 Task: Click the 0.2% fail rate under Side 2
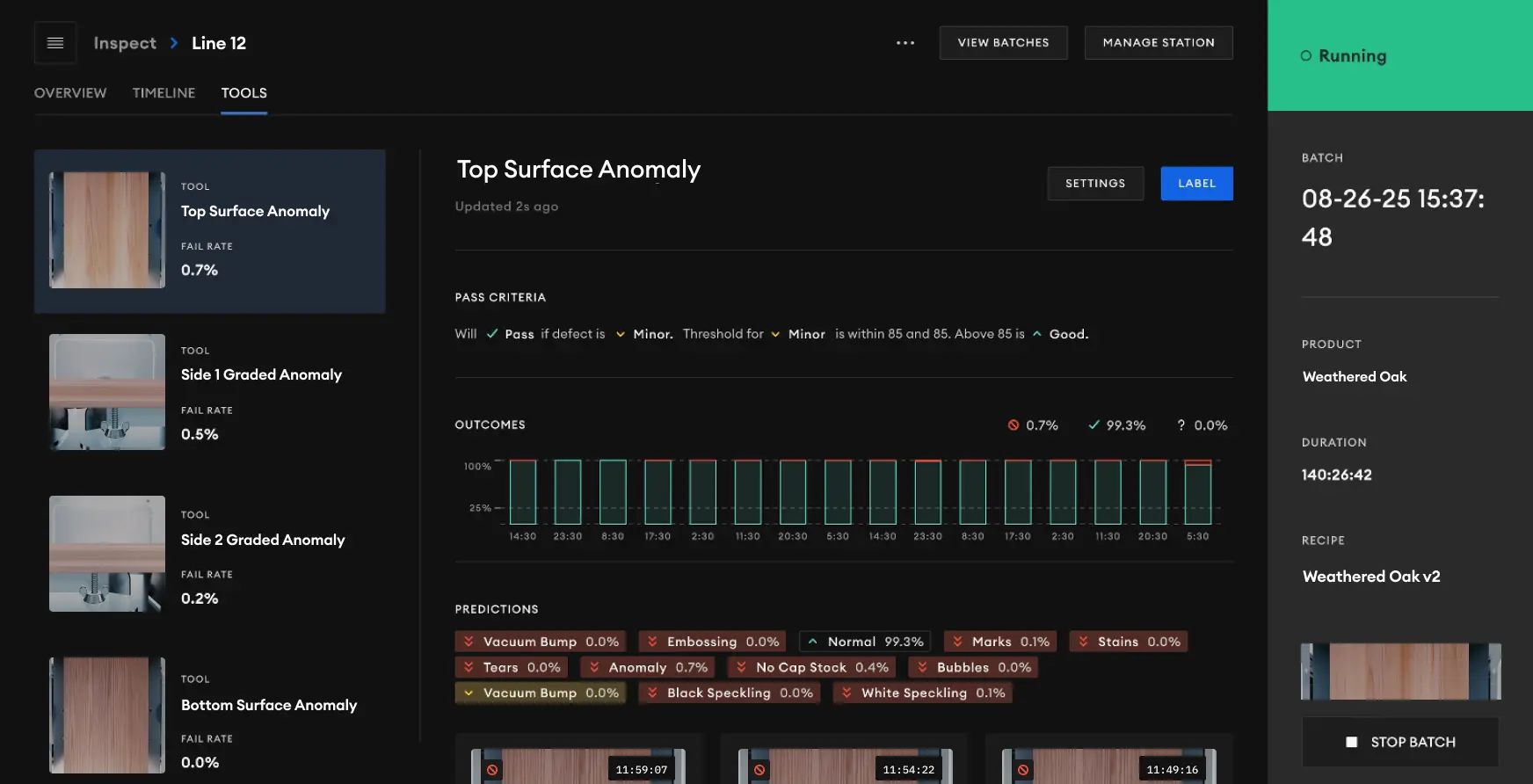[x=200, y=599]
